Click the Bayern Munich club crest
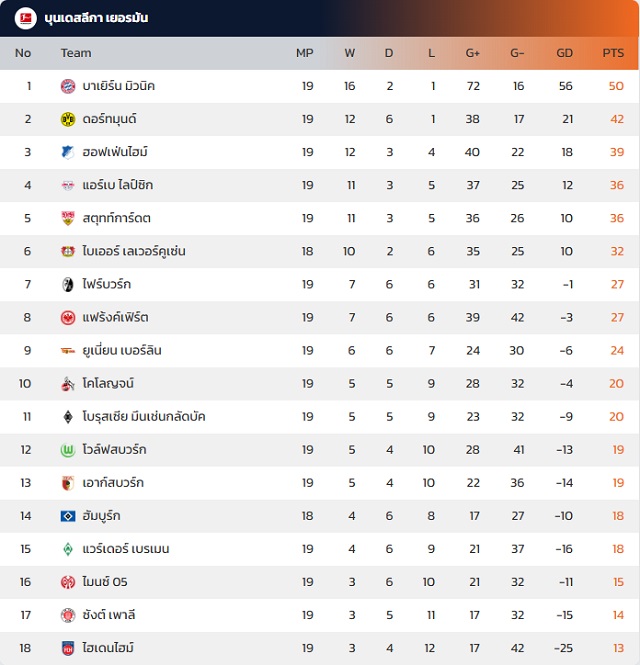The width and height of the screenshot is (640, 665). 68,86
